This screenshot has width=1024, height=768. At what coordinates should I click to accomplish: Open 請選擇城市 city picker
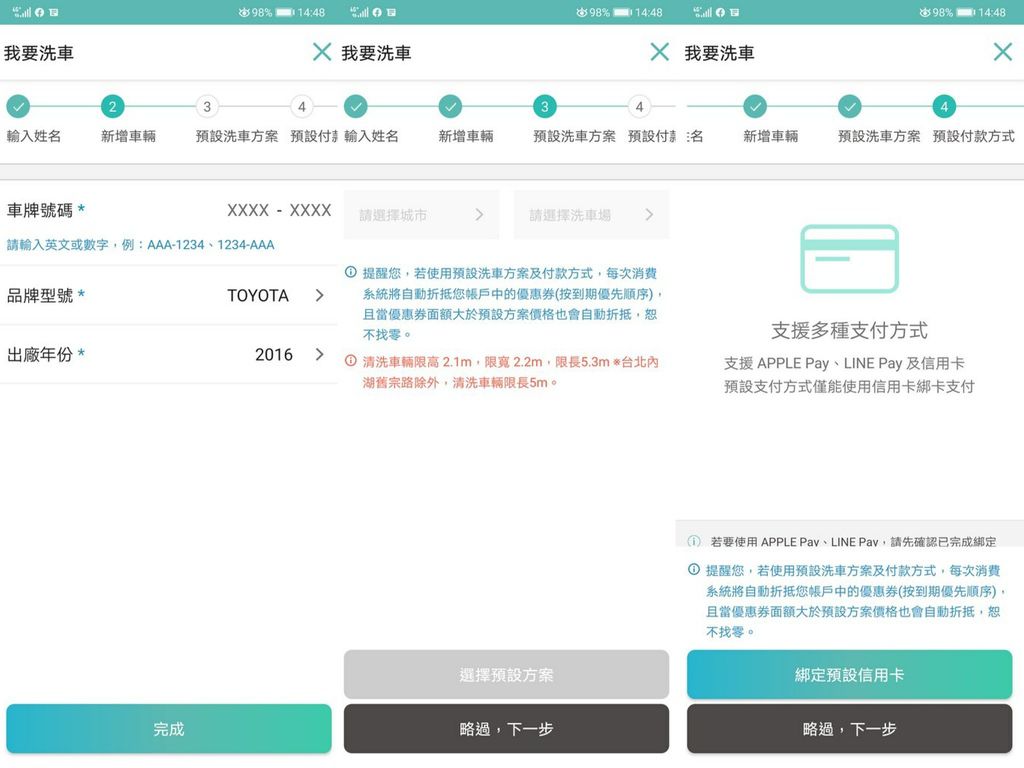421,214
